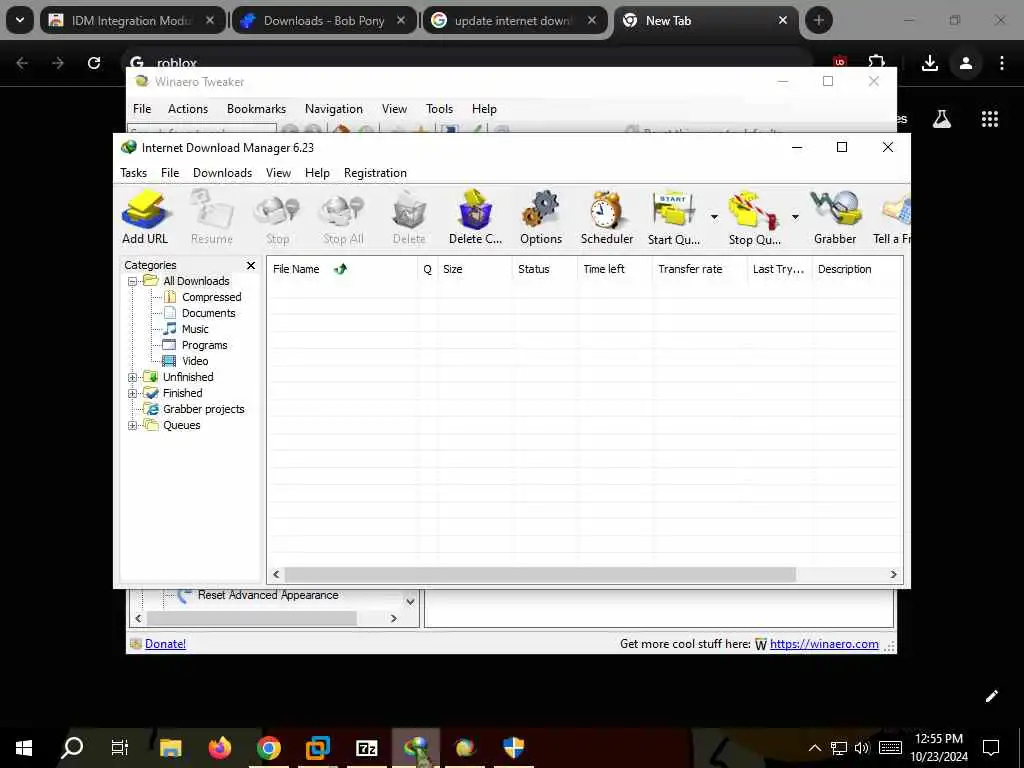
Task: Open the IDM View menu
Action: tap(278, 173)
